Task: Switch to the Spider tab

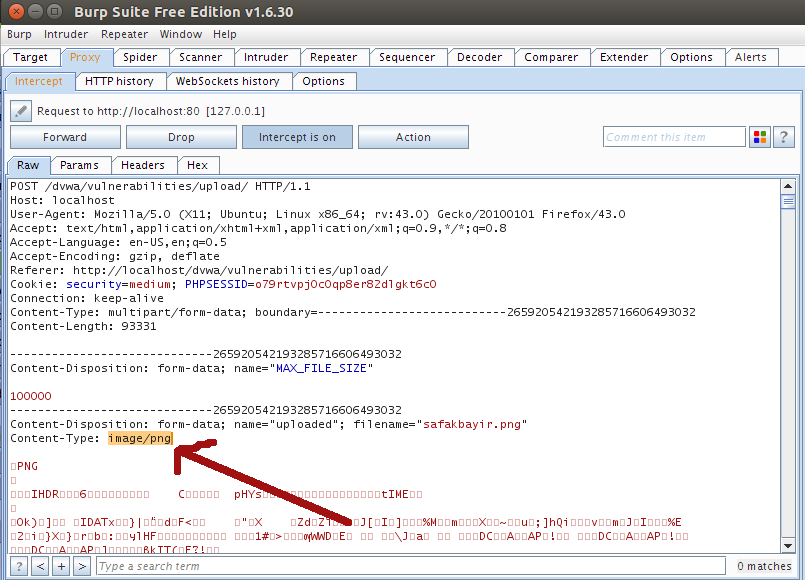Action: 140,57
